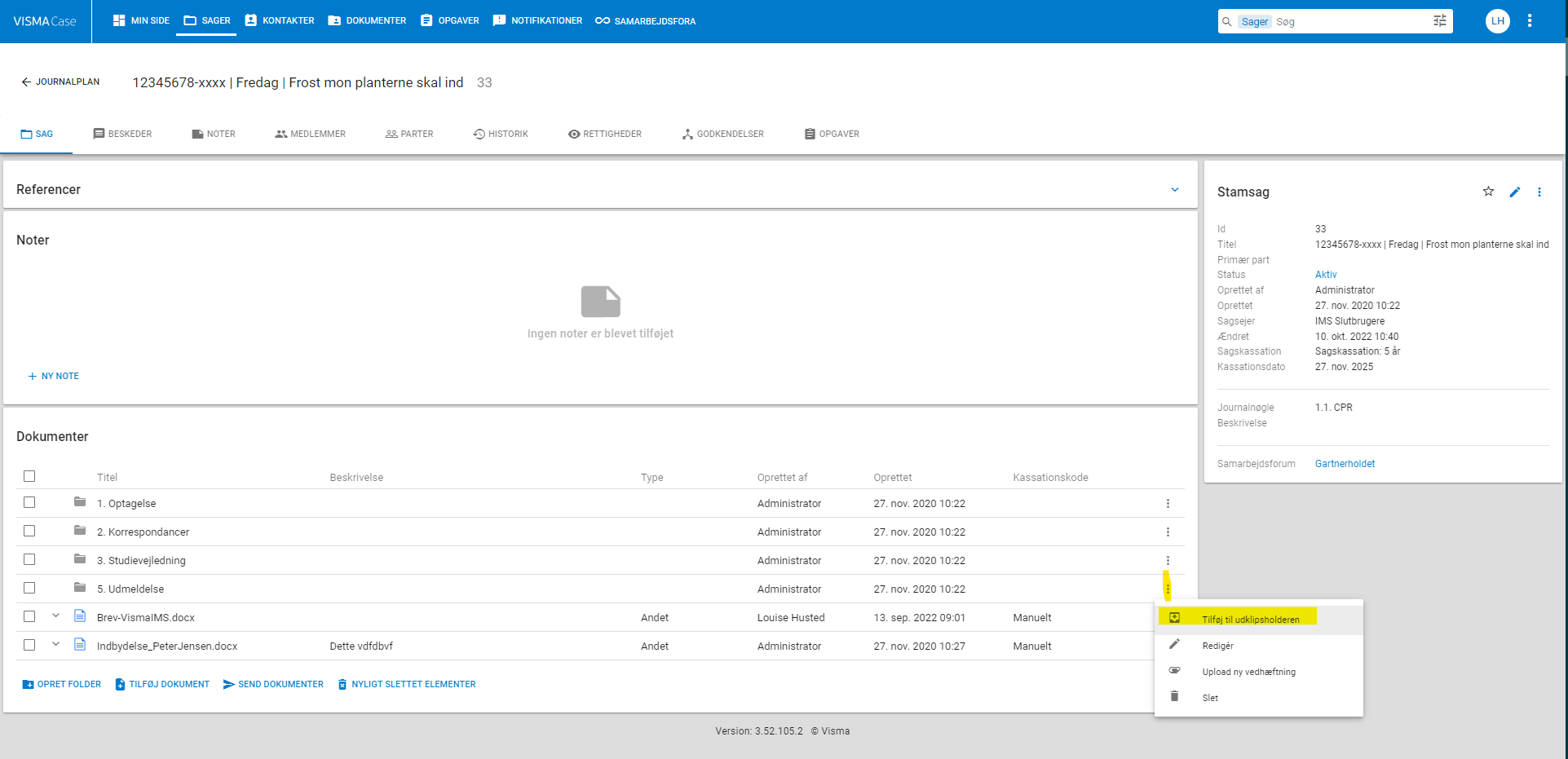Switch to the Medlemmer tab
The width and height of the screenshot is (1568, 759).
pos(311,134)
